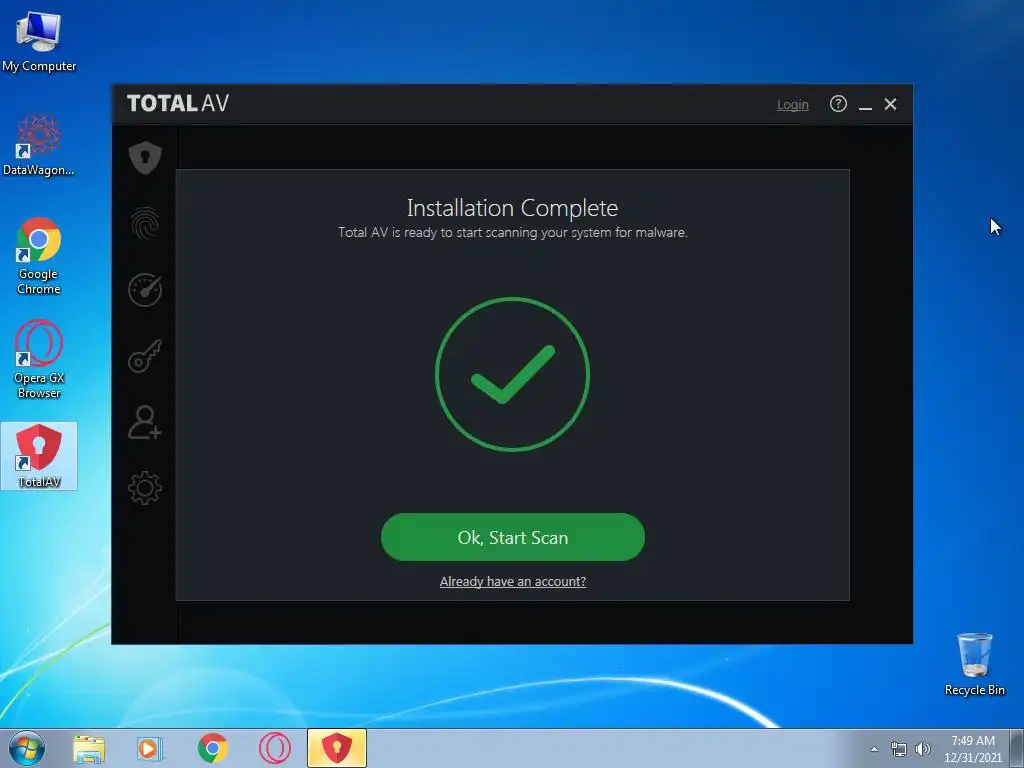This screenshot has width=1024, height=768.
Task: Open the fingerprint privacy icon in TotalAV sidebar
Action: click(x=145, y=224)
